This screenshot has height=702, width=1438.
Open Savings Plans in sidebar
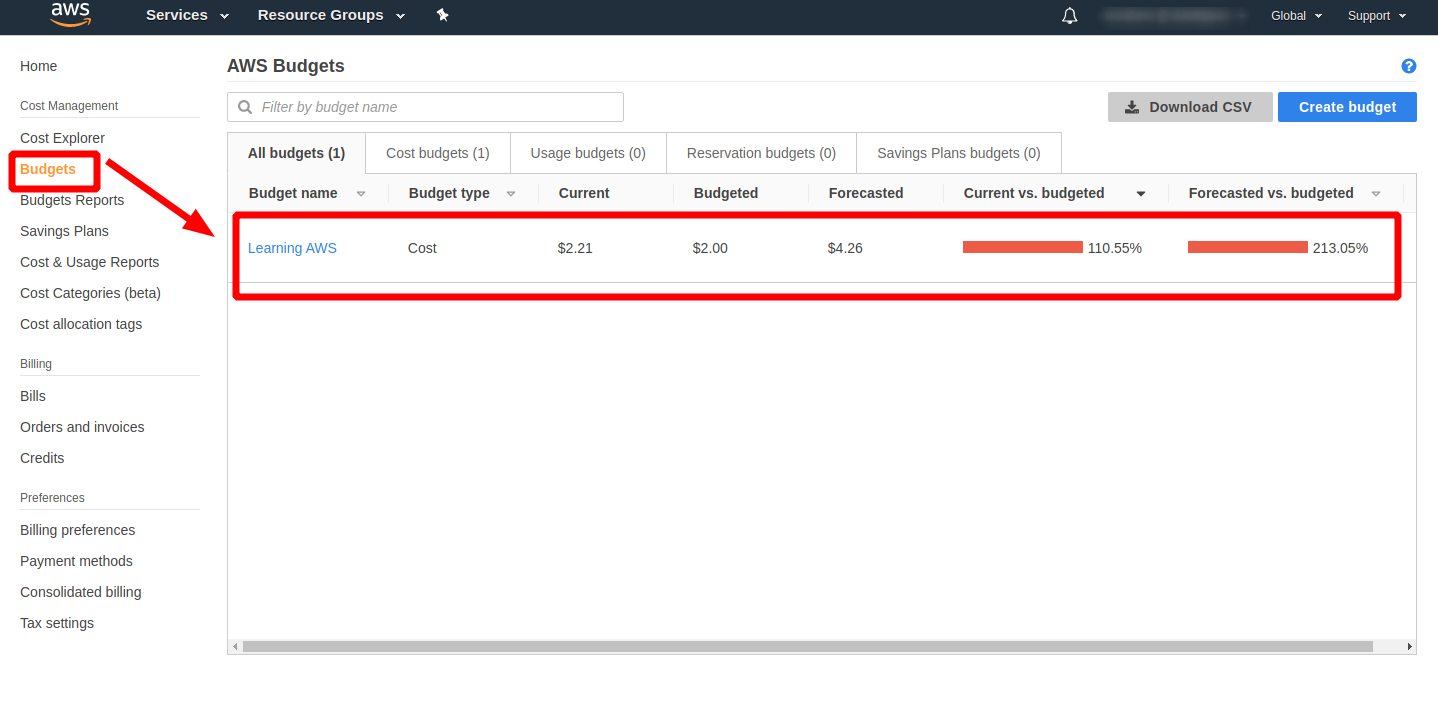pyautogui.click(x=64, y=231)
